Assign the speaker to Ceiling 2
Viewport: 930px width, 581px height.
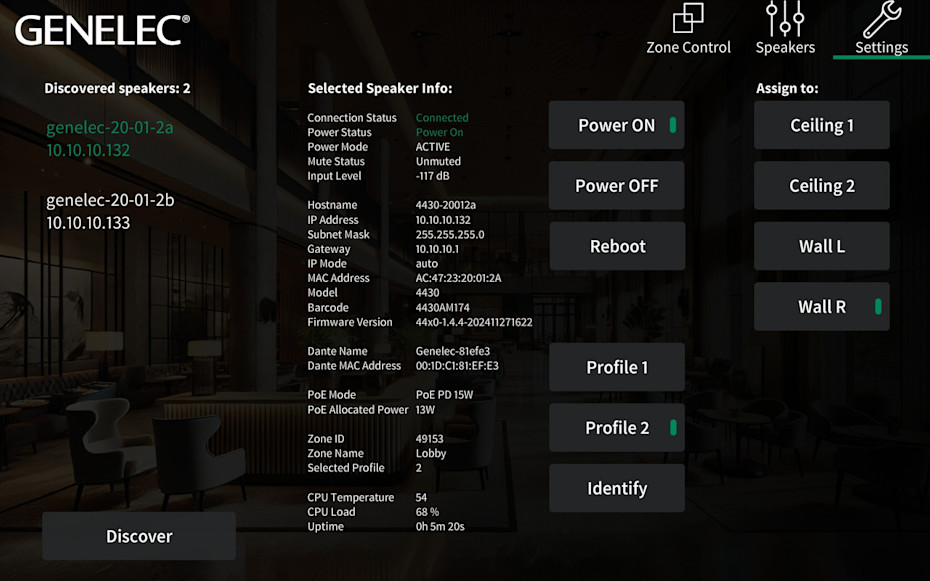[x=821, y=186]
